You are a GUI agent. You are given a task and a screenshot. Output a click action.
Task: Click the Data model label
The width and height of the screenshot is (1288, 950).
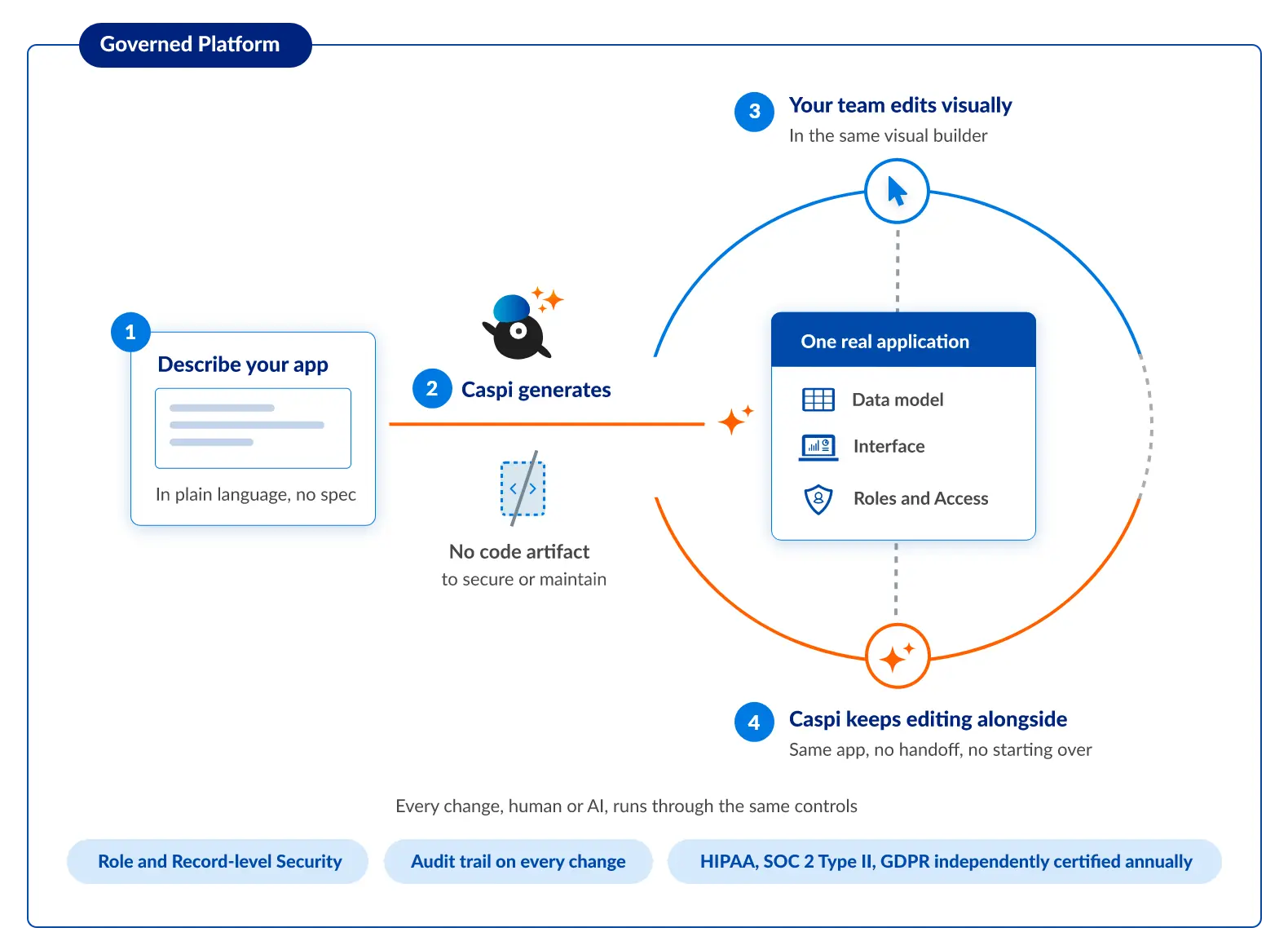(898, 400)
